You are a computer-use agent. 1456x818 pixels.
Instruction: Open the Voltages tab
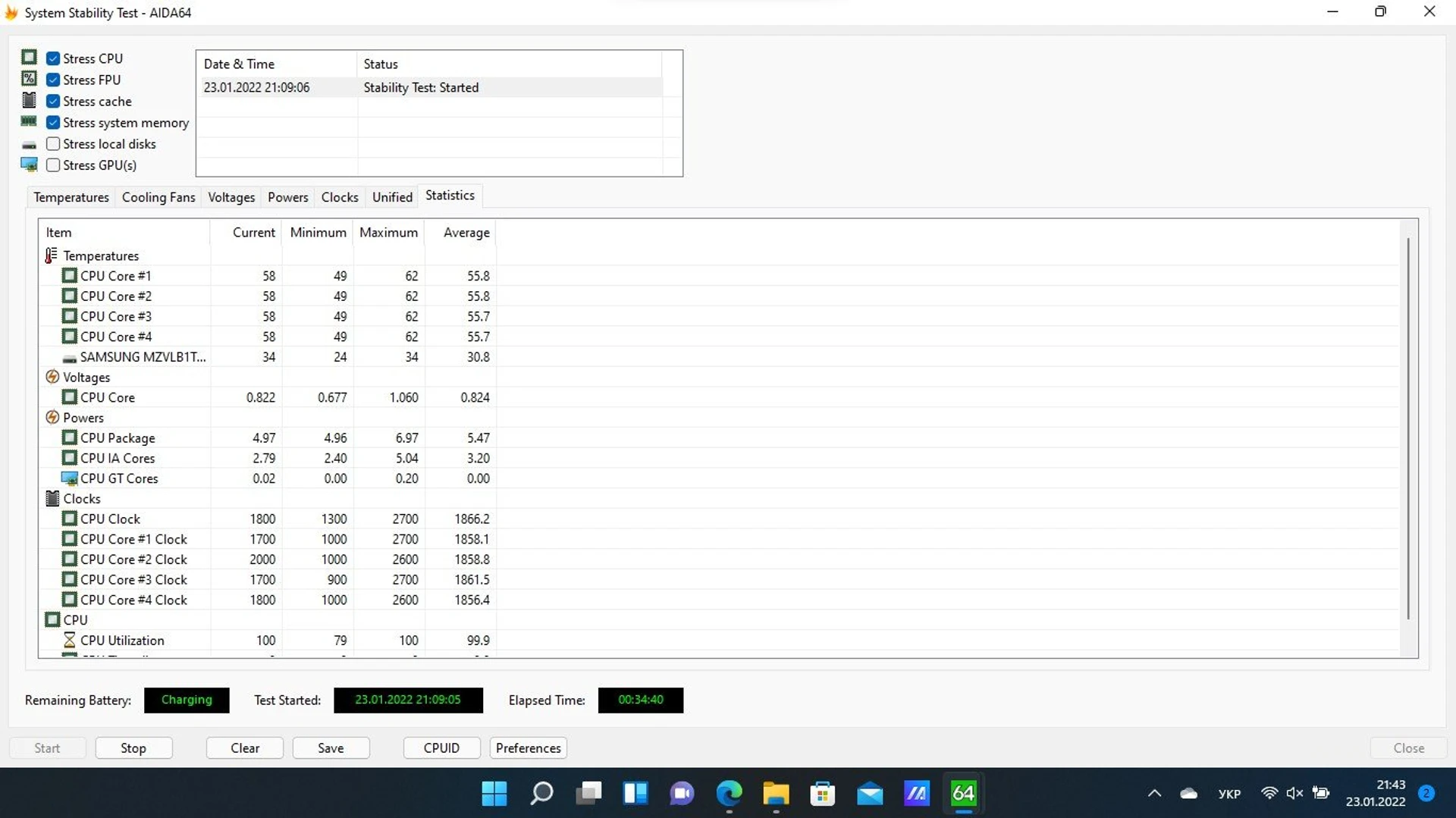click(x=231, y=197)
